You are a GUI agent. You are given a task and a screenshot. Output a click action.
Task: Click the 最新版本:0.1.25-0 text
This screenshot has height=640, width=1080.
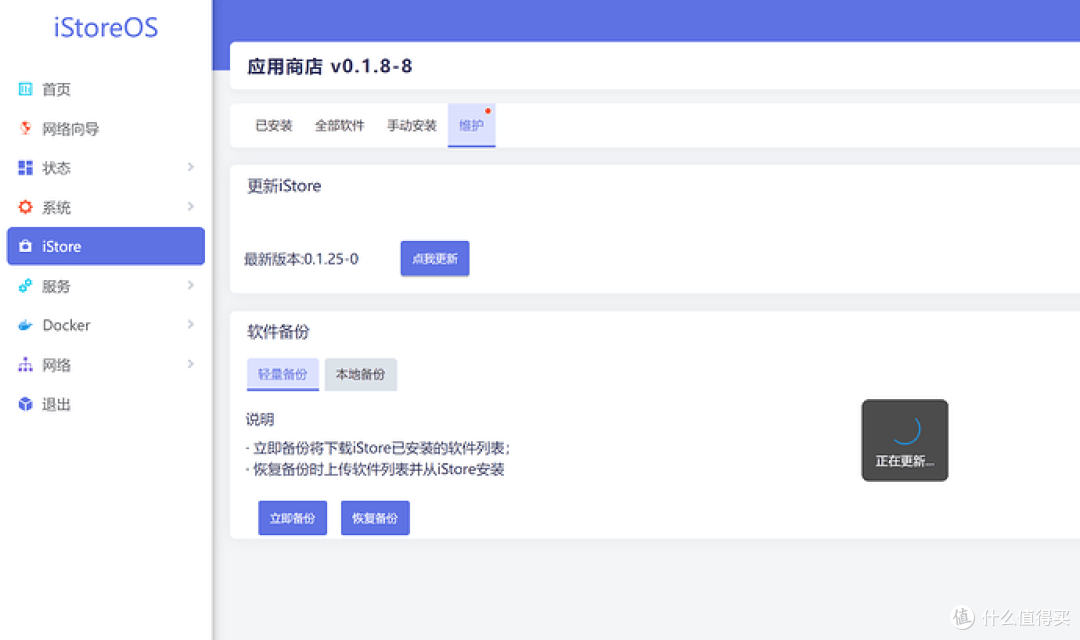301,259
